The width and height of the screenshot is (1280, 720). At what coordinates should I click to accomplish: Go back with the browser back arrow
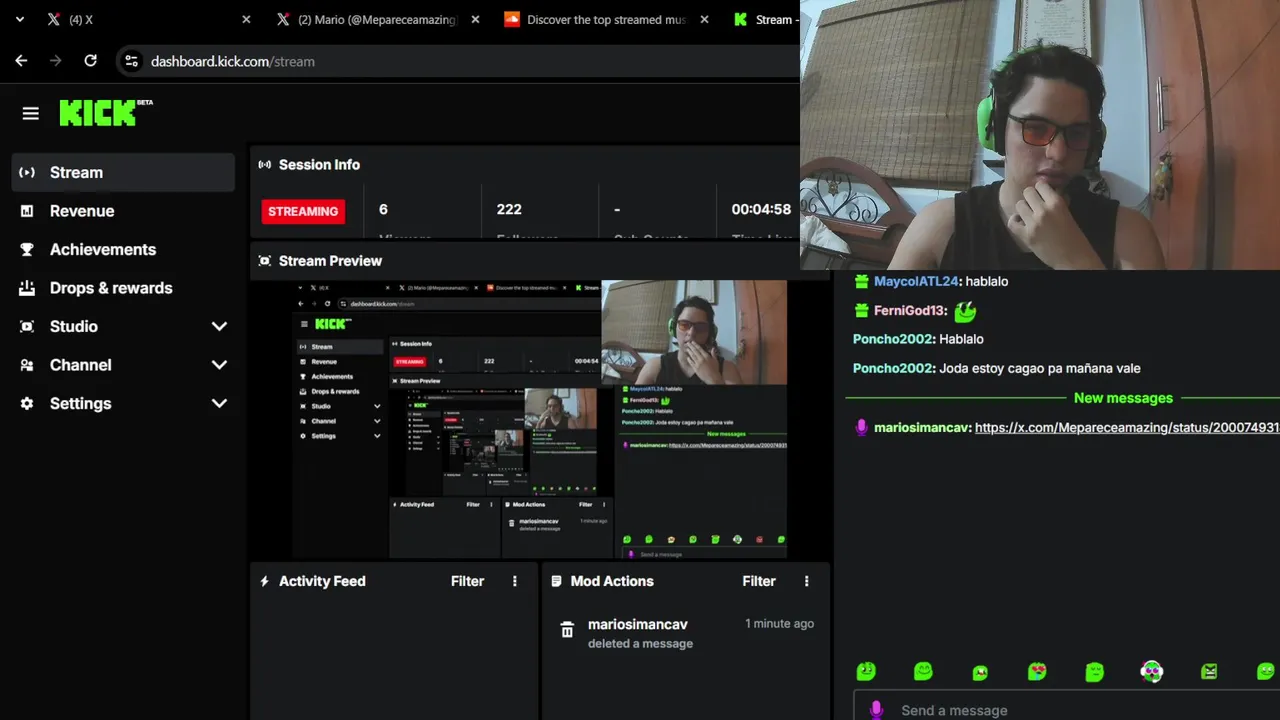tap(21, 61)
